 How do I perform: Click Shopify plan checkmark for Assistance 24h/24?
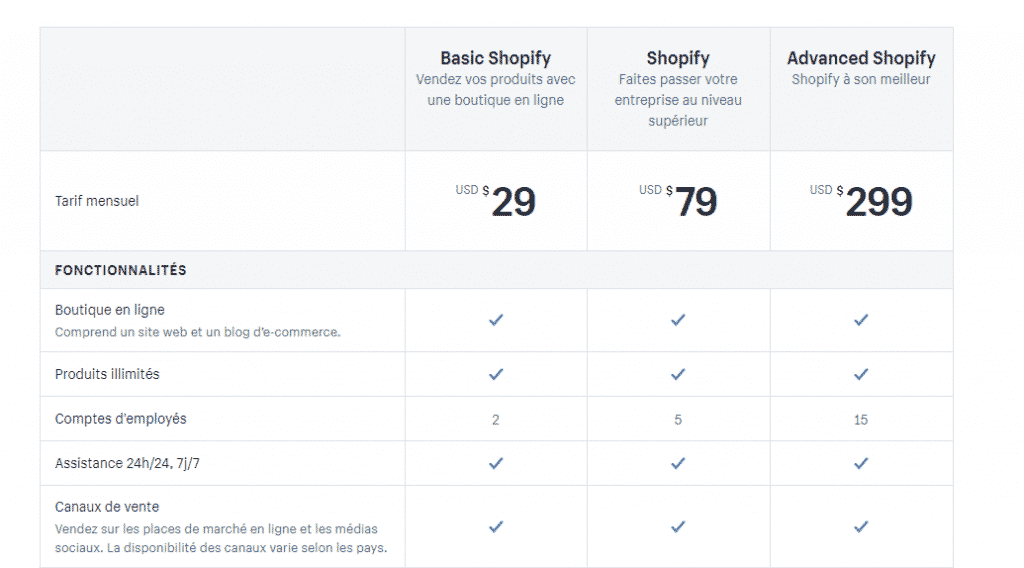tap(678, 463)
